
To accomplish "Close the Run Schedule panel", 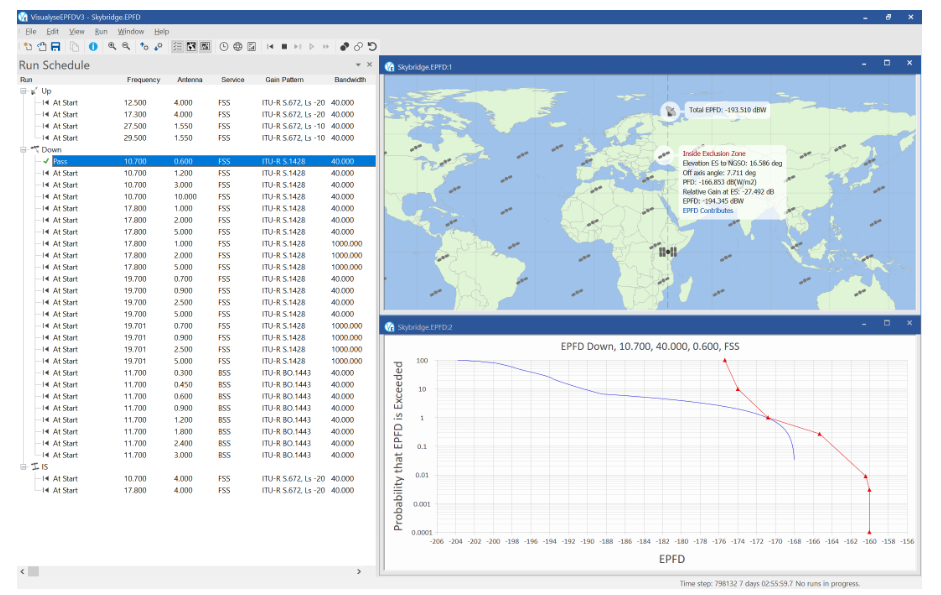I will [x=369, y=65].
